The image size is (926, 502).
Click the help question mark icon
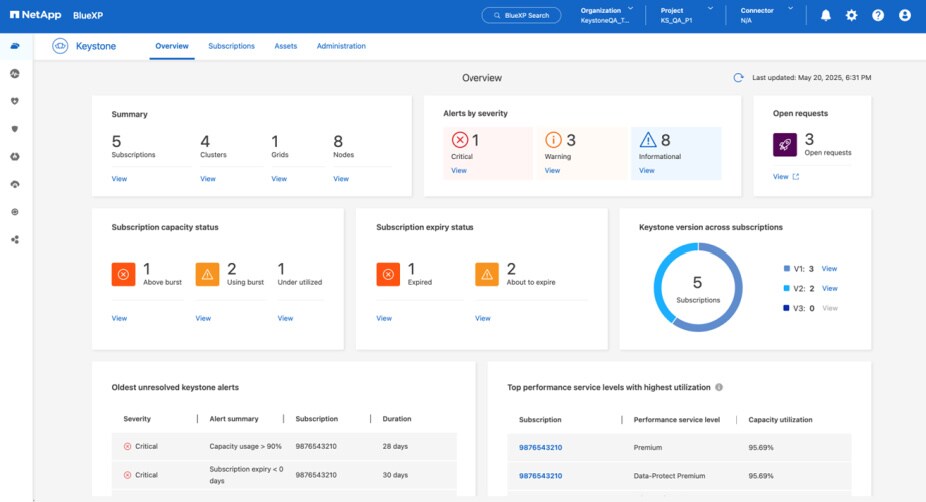[878, 16]
